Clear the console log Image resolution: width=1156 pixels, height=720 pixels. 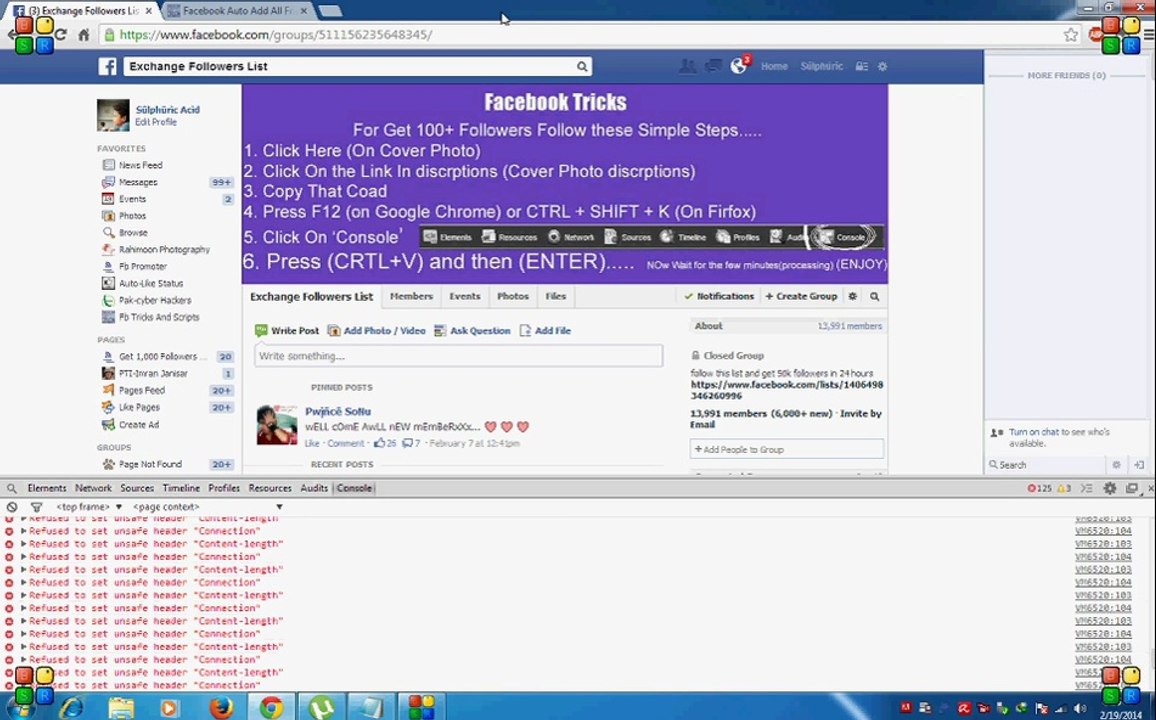tap(12, 507)
